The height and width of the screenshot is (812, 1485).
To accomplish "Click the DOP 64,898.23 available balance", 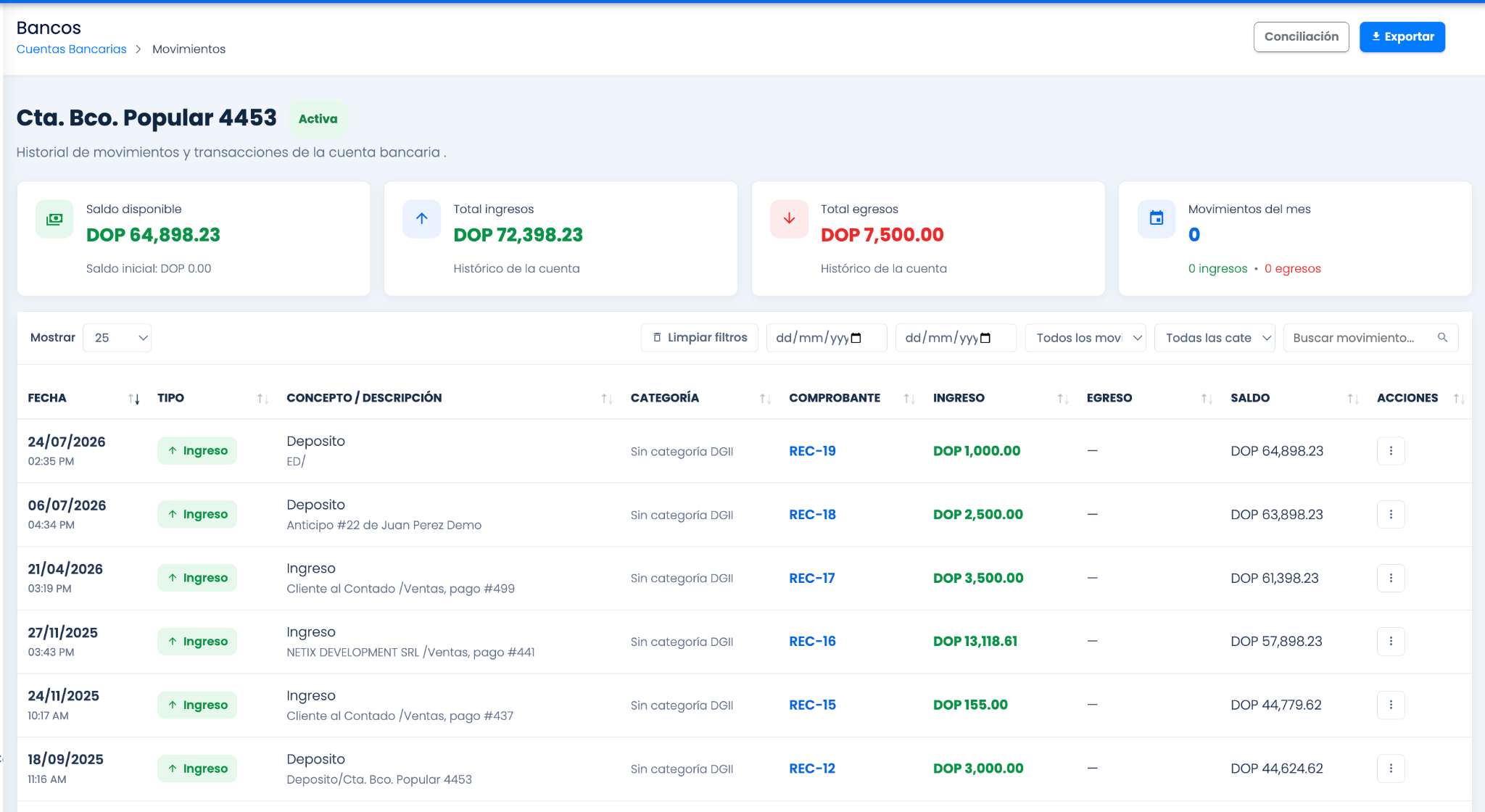I will pyautogui.click(x=153, y=235).
